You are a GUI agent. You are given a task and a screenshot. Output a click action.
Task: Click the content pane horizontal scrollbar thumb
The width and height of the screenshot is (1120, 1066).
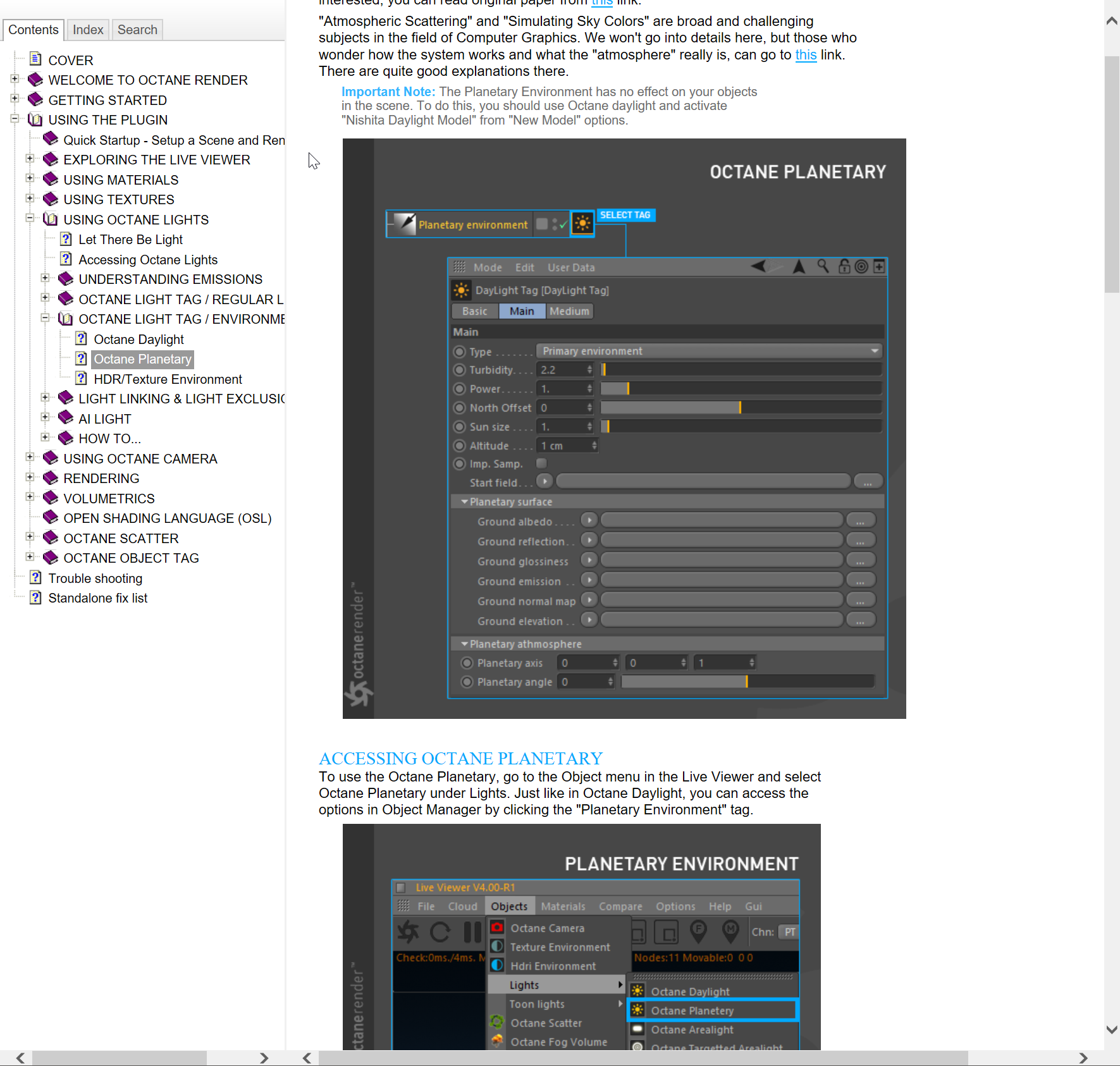[643, 1058]
